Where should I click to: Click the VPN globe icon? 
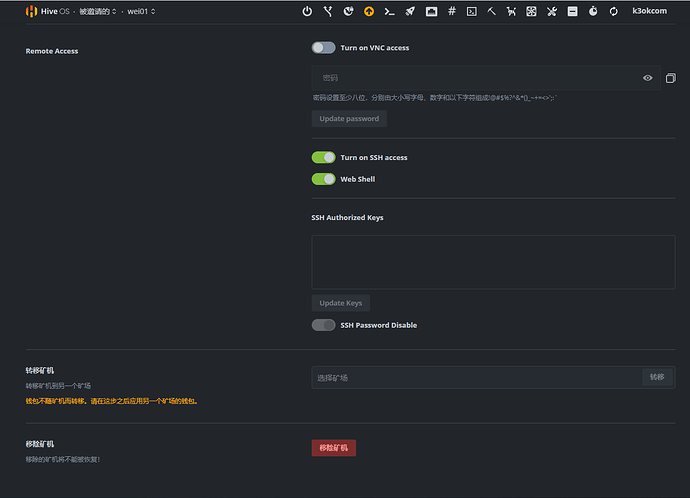(349, 11)
